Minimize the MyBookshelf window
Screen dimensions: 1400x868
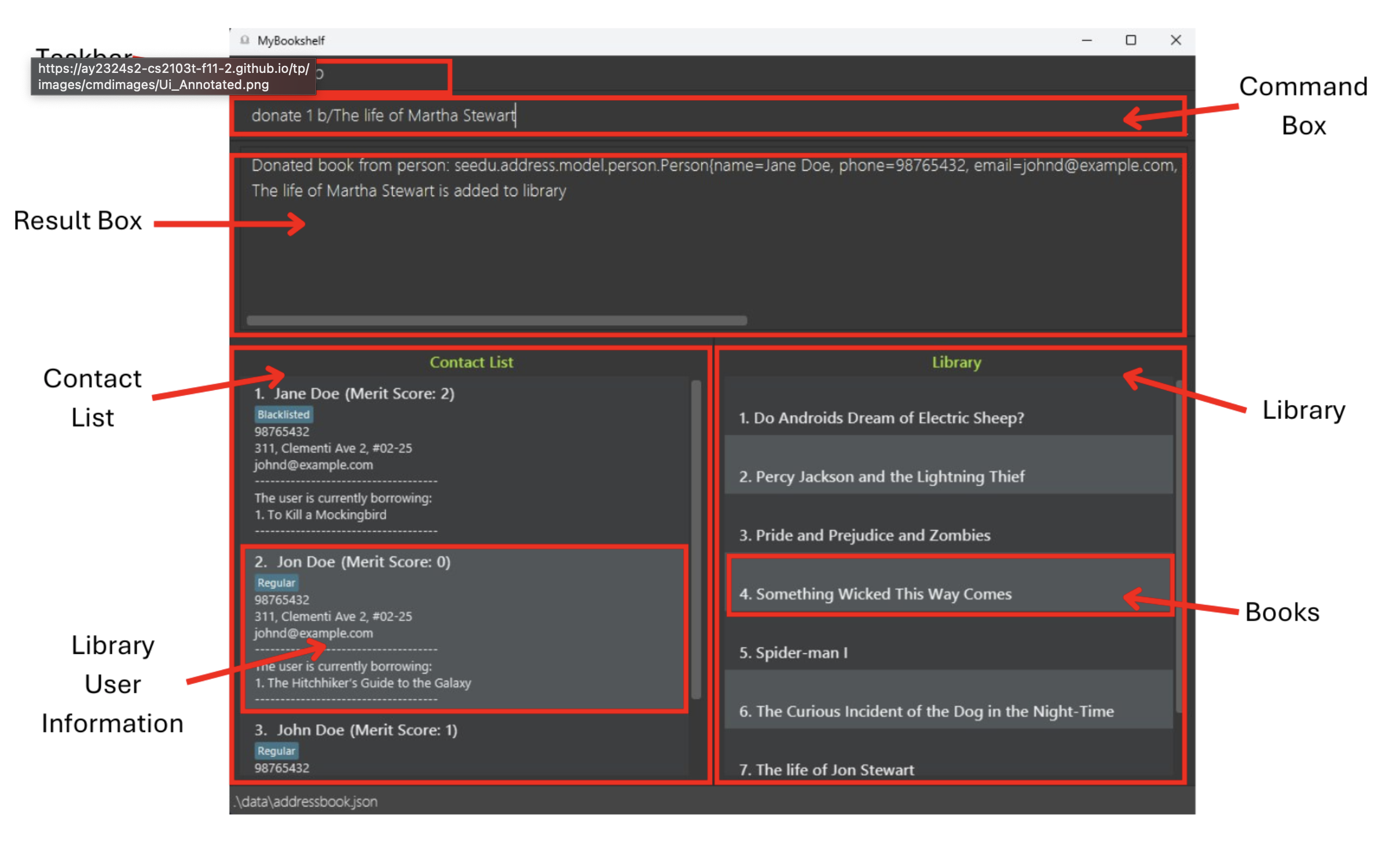click(x=1086, y=40)
